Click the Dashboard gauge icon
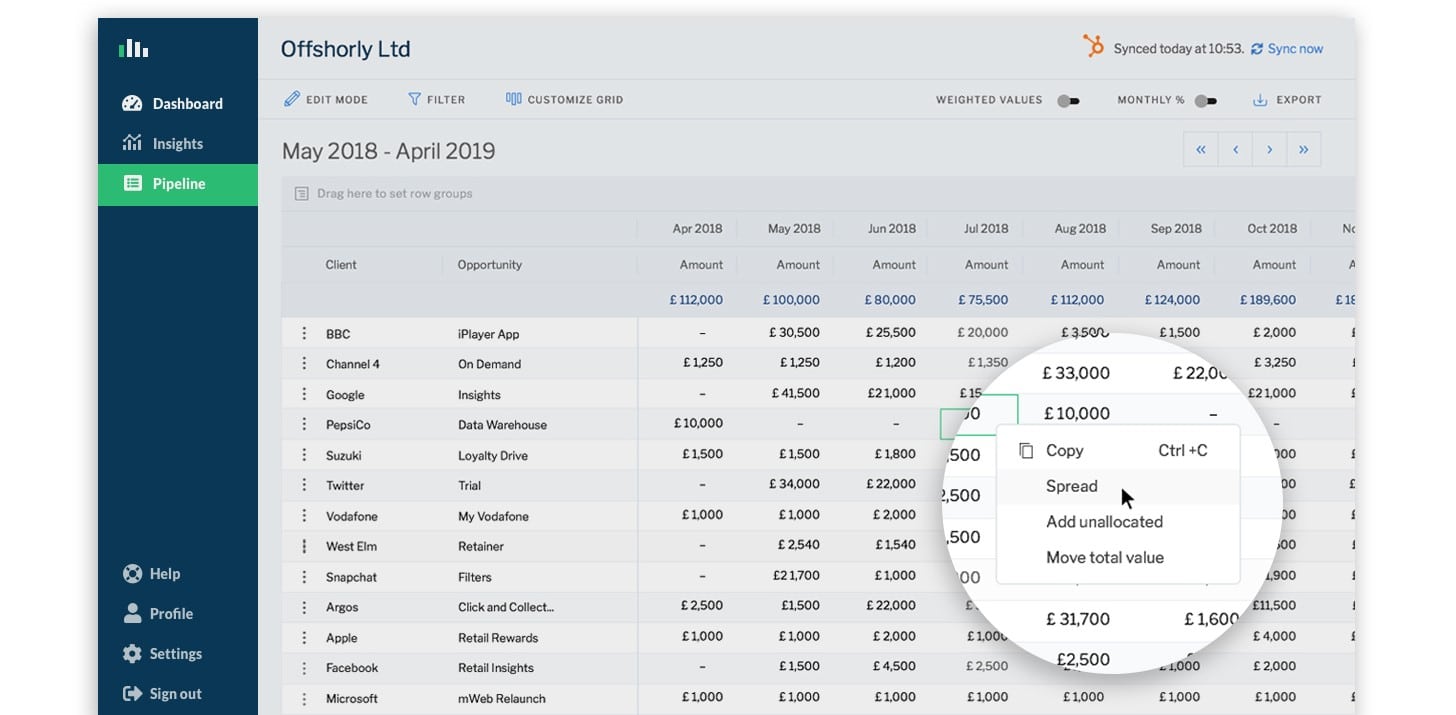 132,103
